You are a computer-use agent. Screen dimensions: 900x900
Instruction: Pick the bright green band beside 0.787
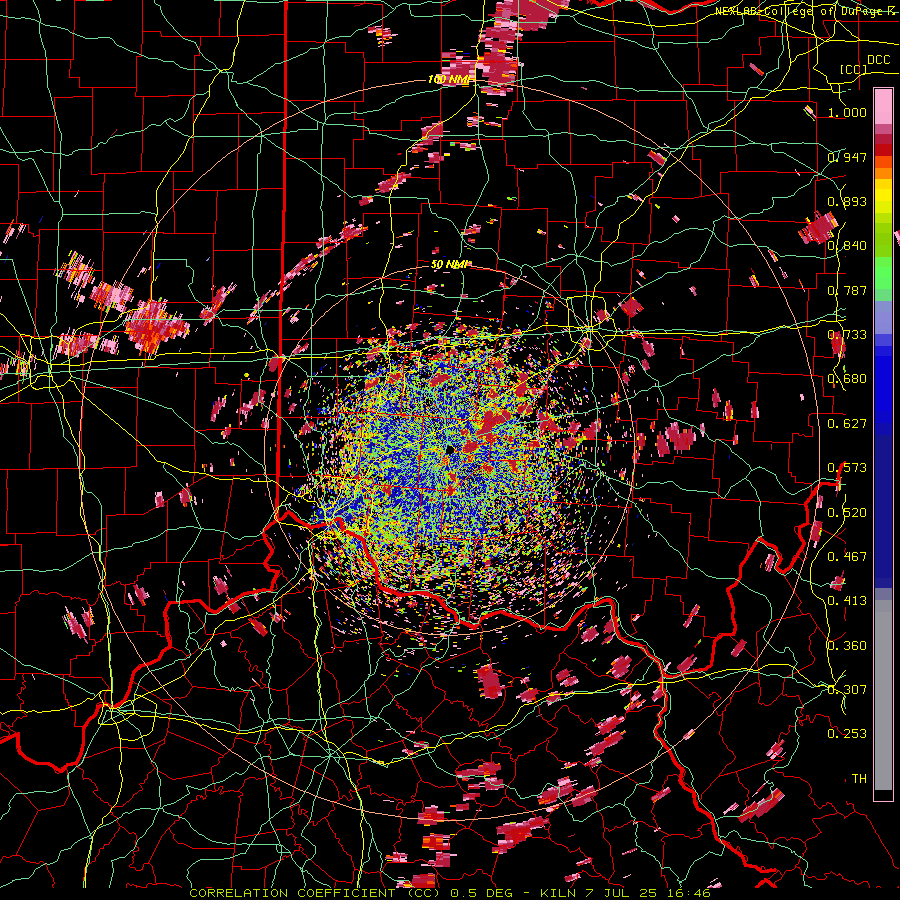883,276
